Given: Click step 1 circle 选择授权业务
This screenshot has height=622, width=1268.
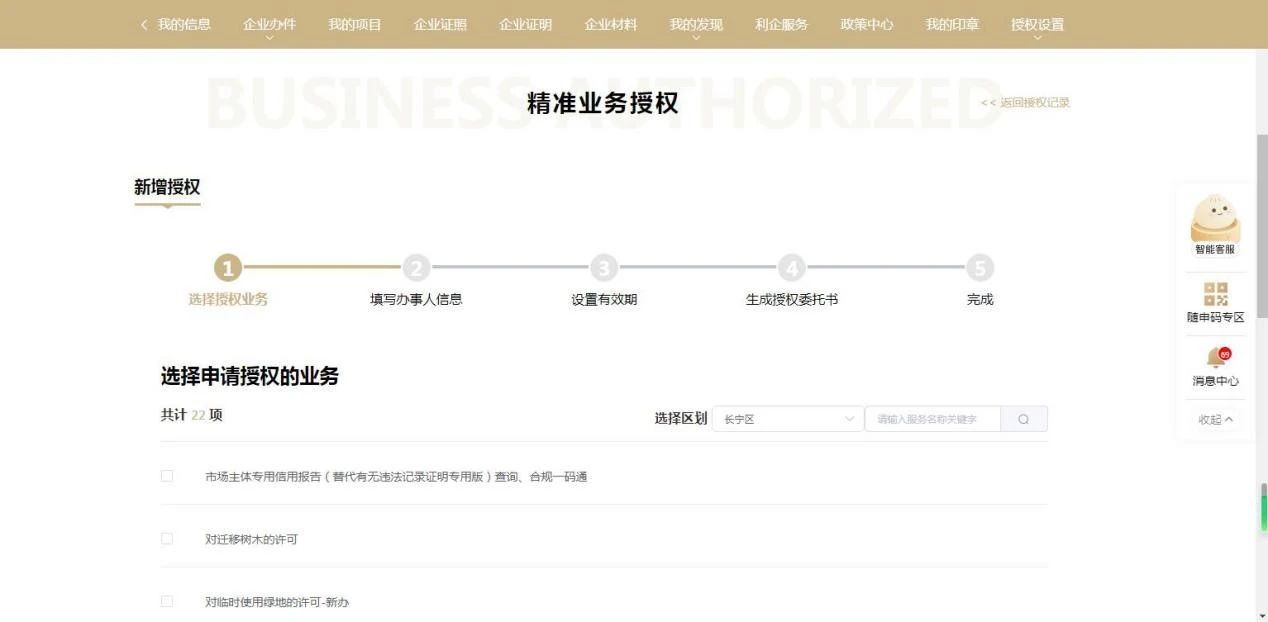Looking at the screenshot, I should (228, 268).
